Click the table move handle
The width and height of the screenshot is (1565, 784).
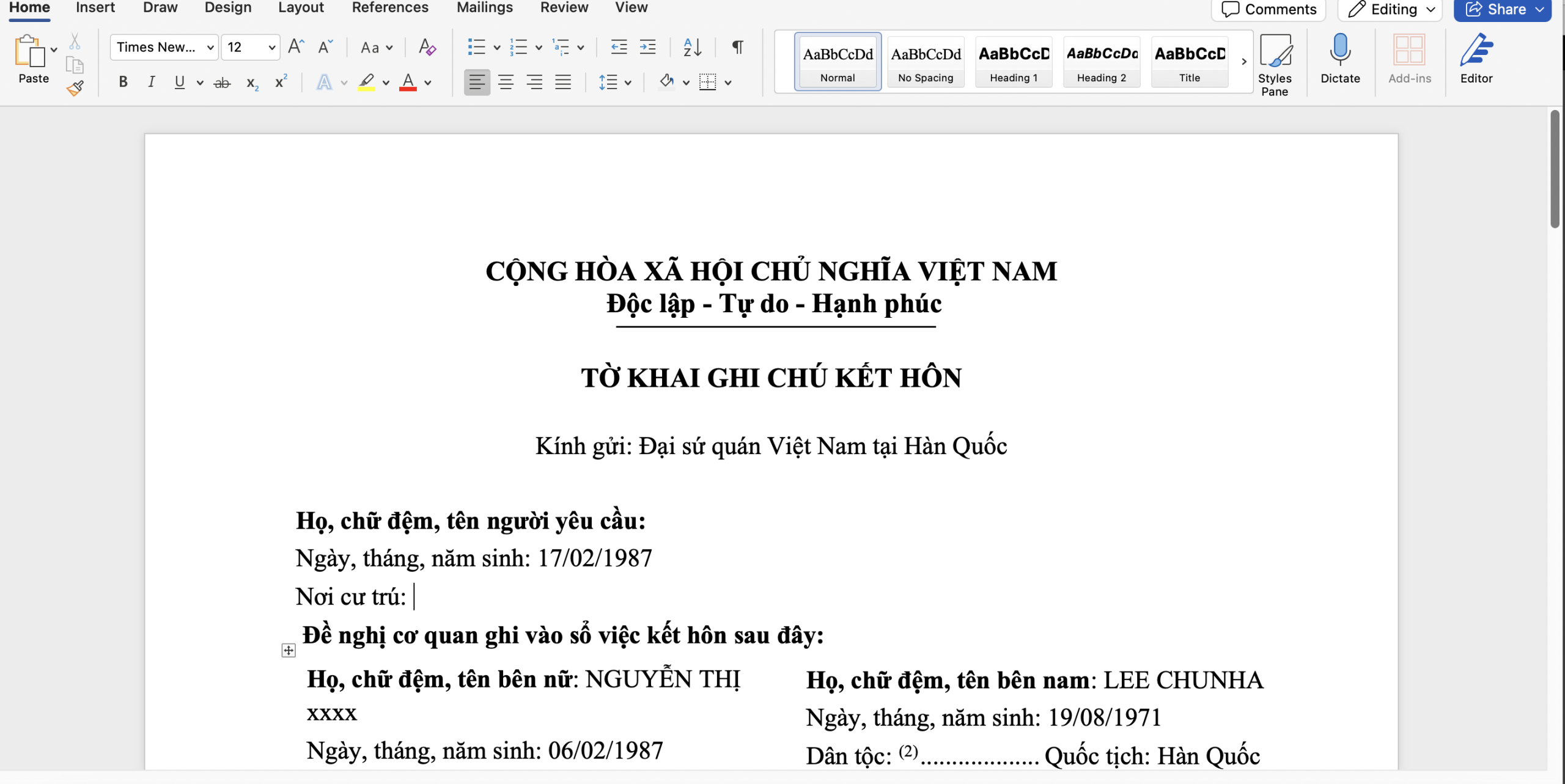click(x=289, y=650)
